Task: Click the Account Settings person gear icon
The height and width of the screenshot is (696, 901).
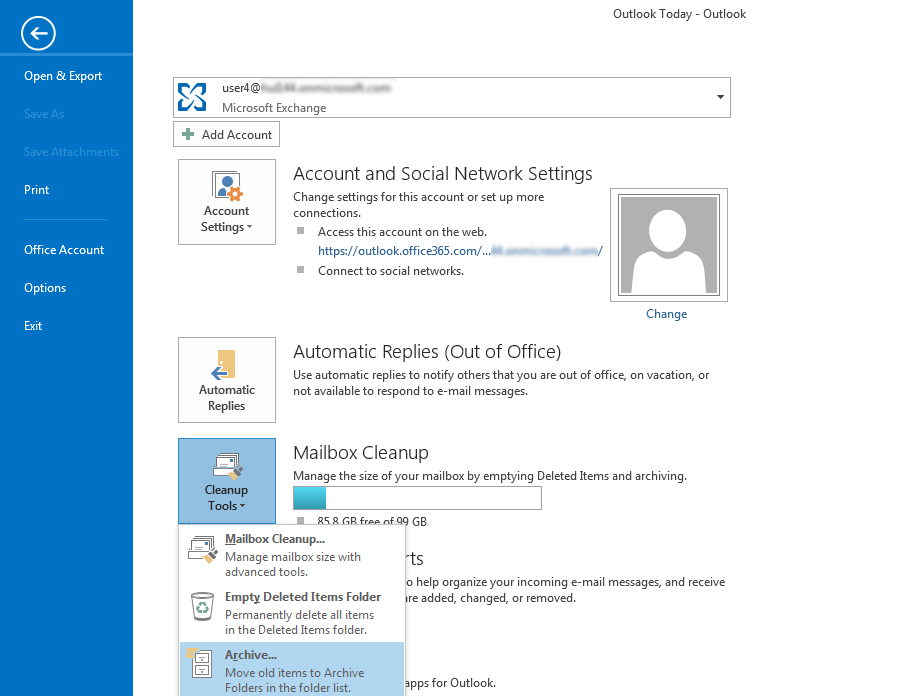Action: [228, 186]
